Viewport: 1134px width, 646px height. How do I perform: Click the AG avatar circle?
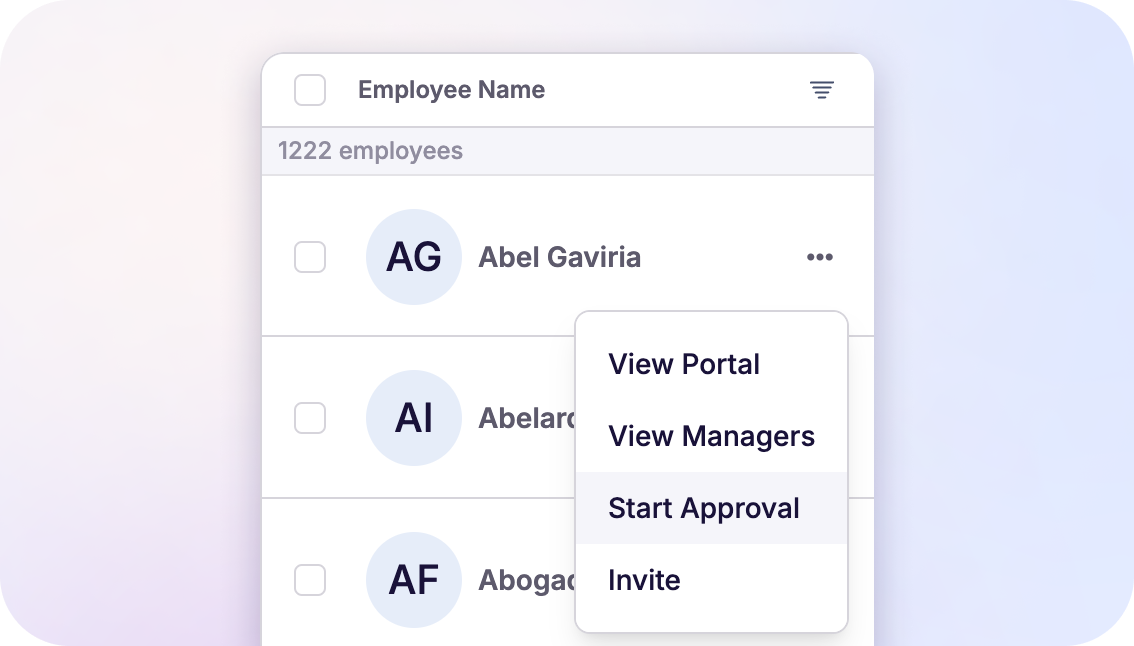point(414,257)
